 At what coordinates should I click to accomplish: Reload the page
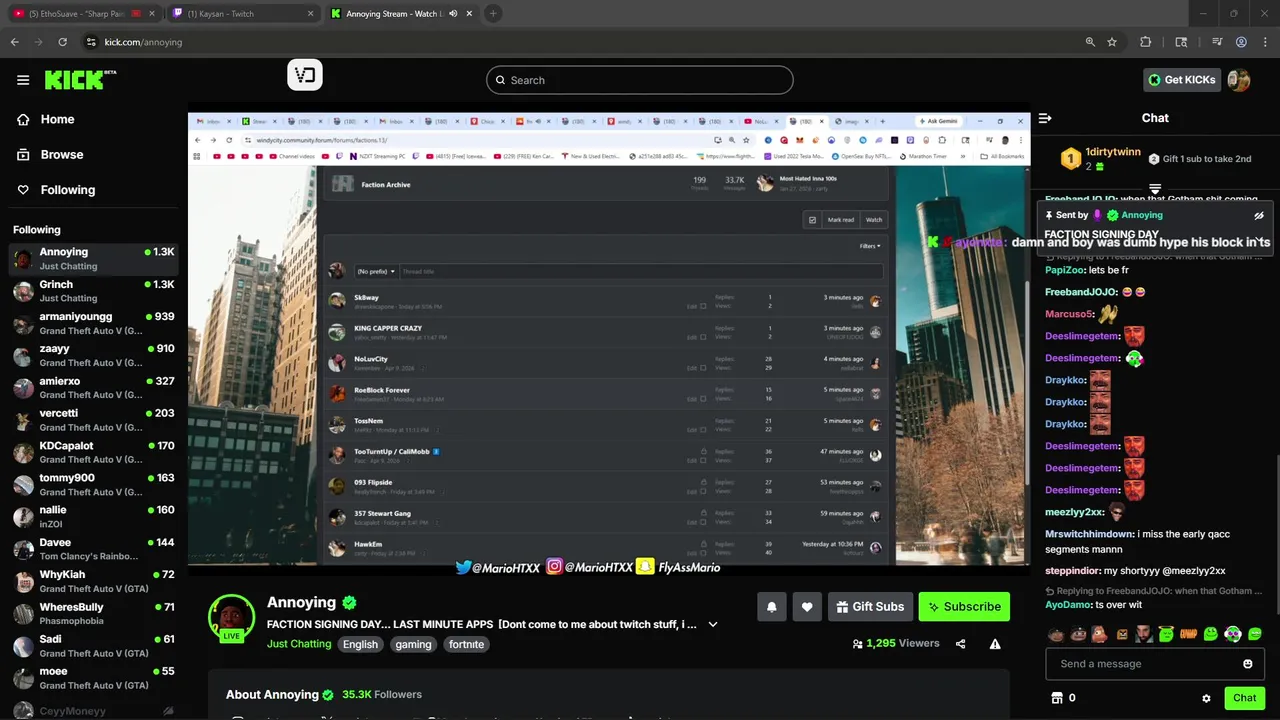click(x=62, y=42)
